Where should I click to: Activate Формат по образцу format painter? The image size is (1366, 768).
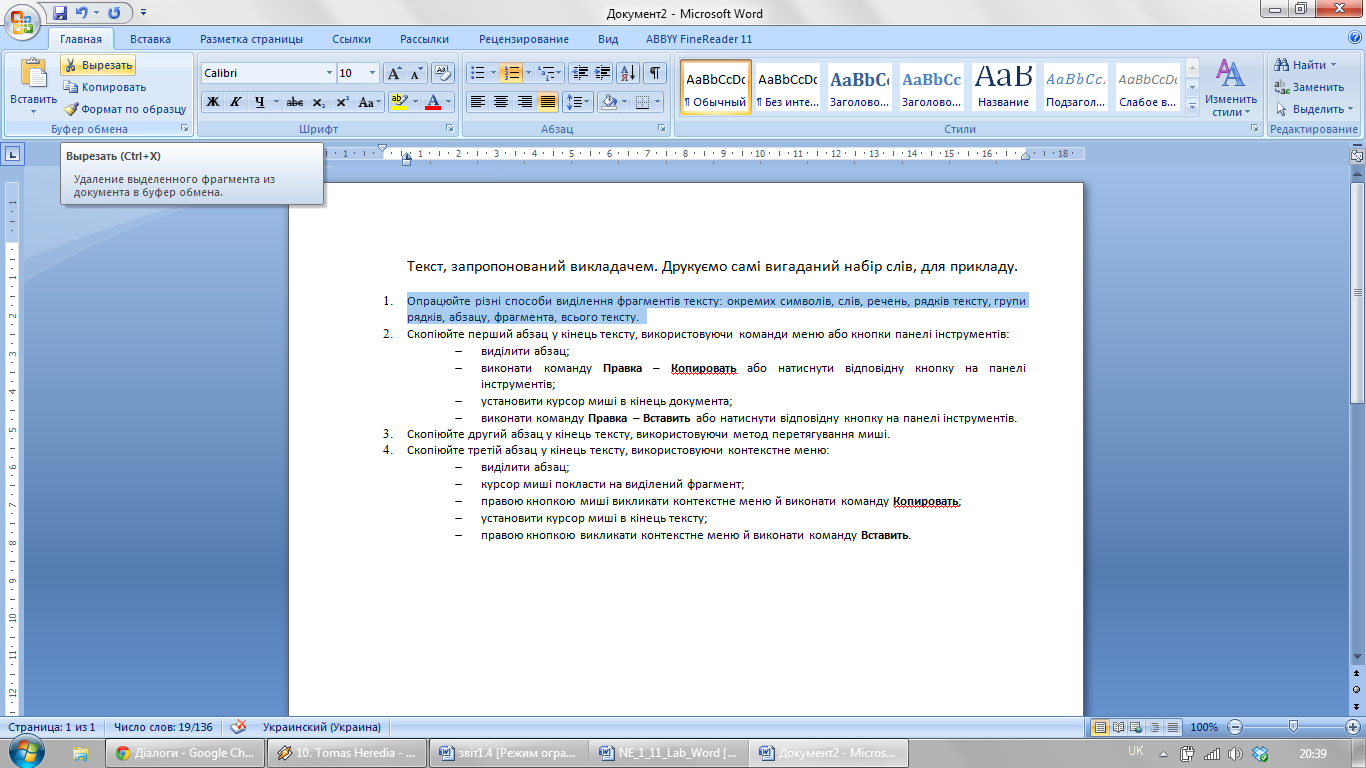pyautogui.click(x=124, y=109)
